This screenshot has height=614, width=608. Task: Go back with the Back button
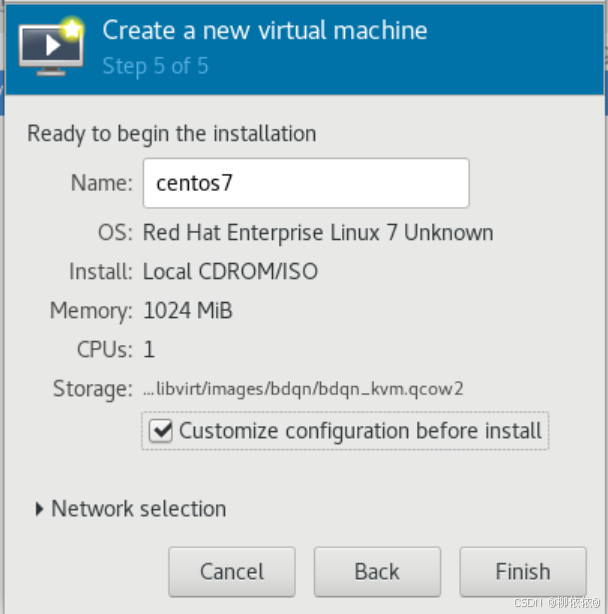coord(377,571)
